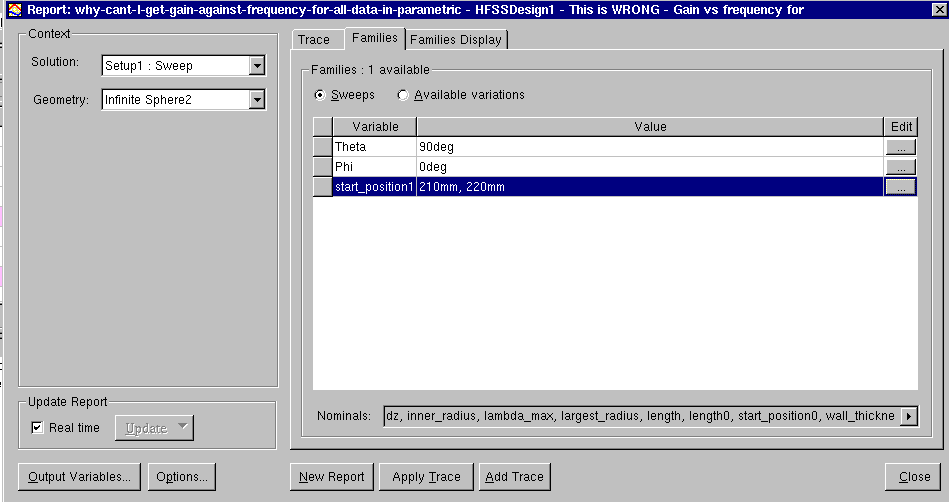949x502 pixels.
Task: Expand the Nominals list arrow button
Action: [x=908, y=416]
